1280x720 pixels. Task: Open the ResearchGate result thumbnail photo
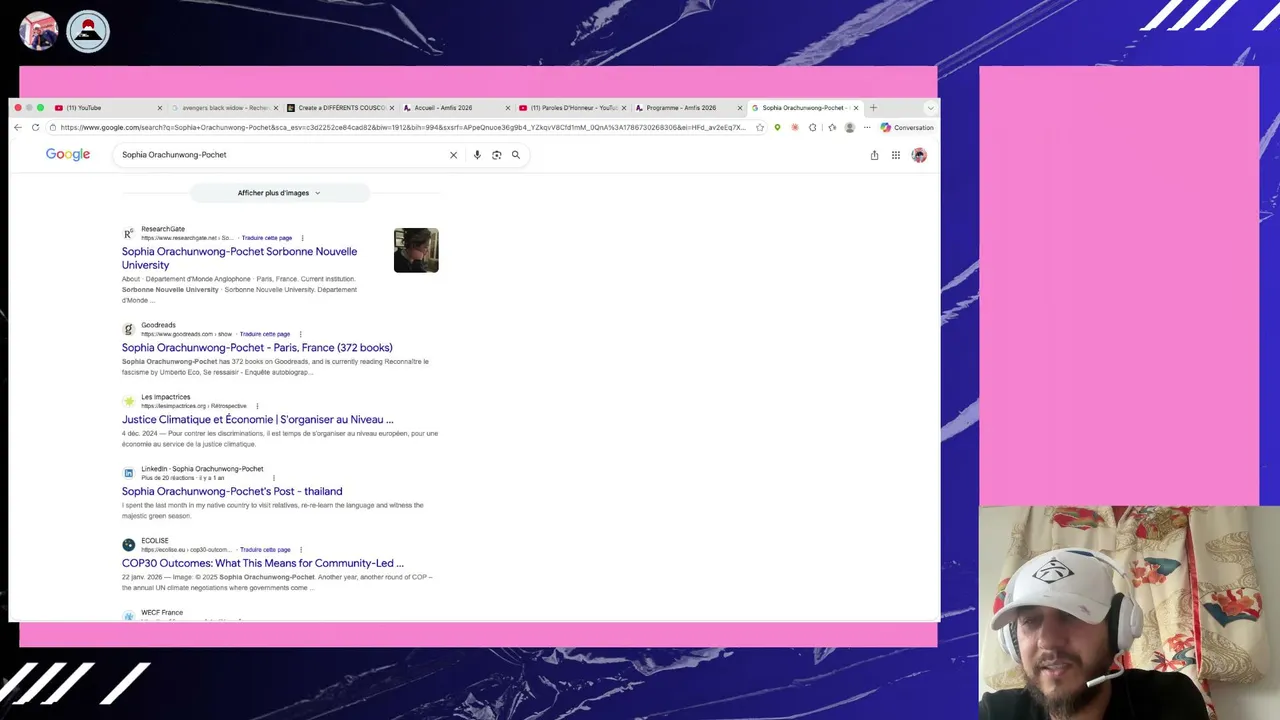tap(416, 250)
